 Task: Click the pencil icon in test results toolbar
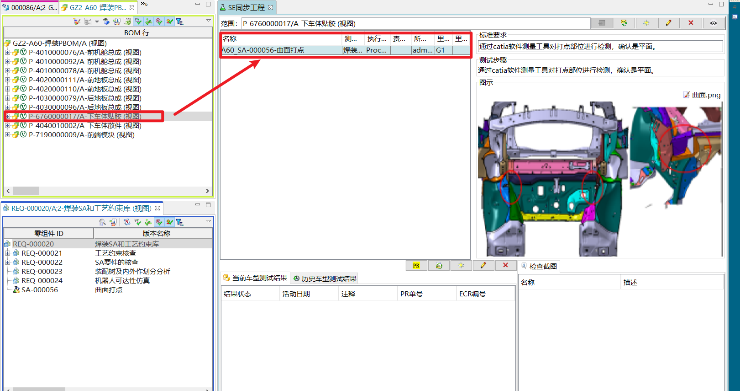tap(483, 265)
